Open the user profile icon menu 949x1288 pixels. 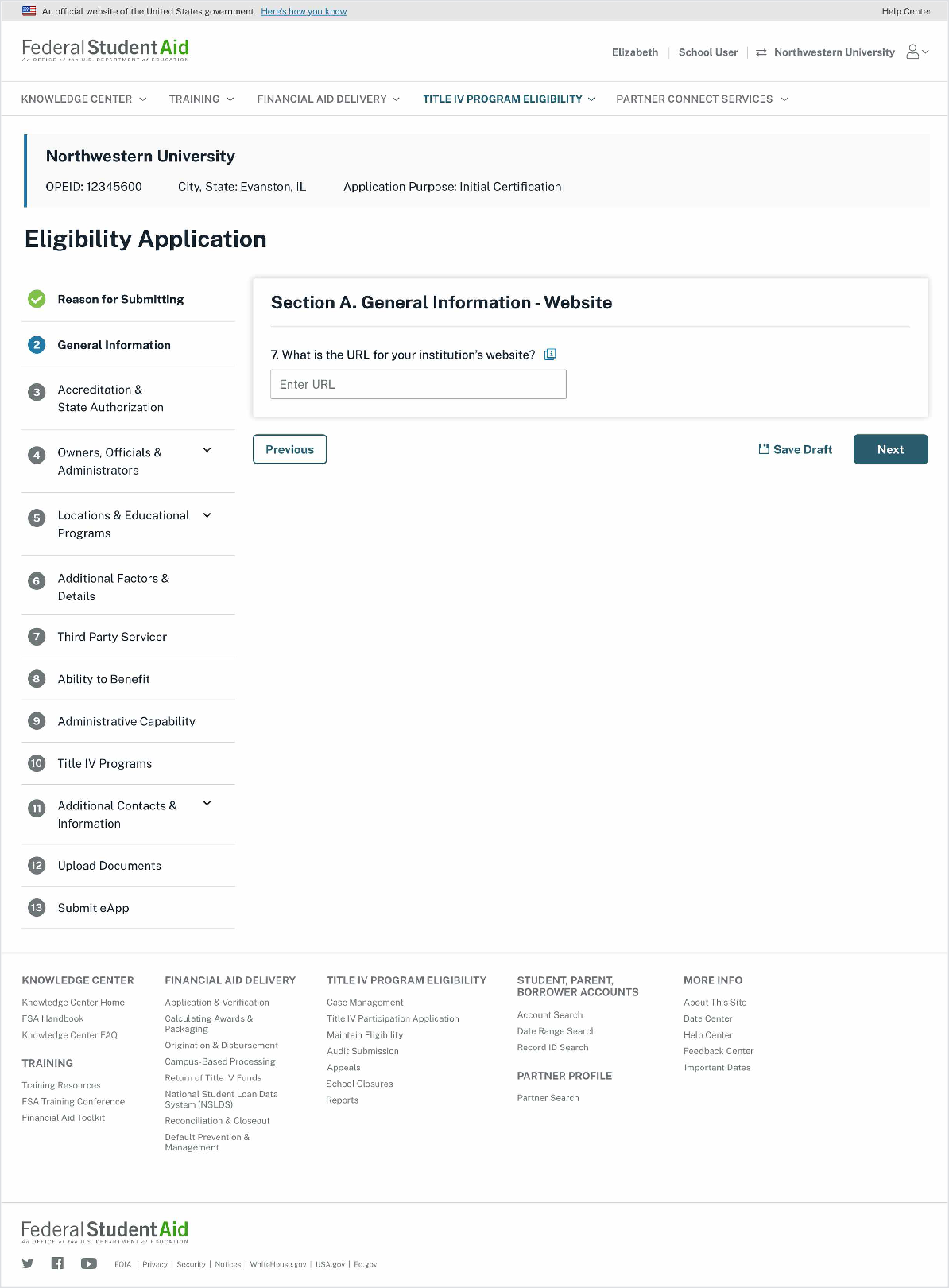pyautogui.click(x=916, y=52)
